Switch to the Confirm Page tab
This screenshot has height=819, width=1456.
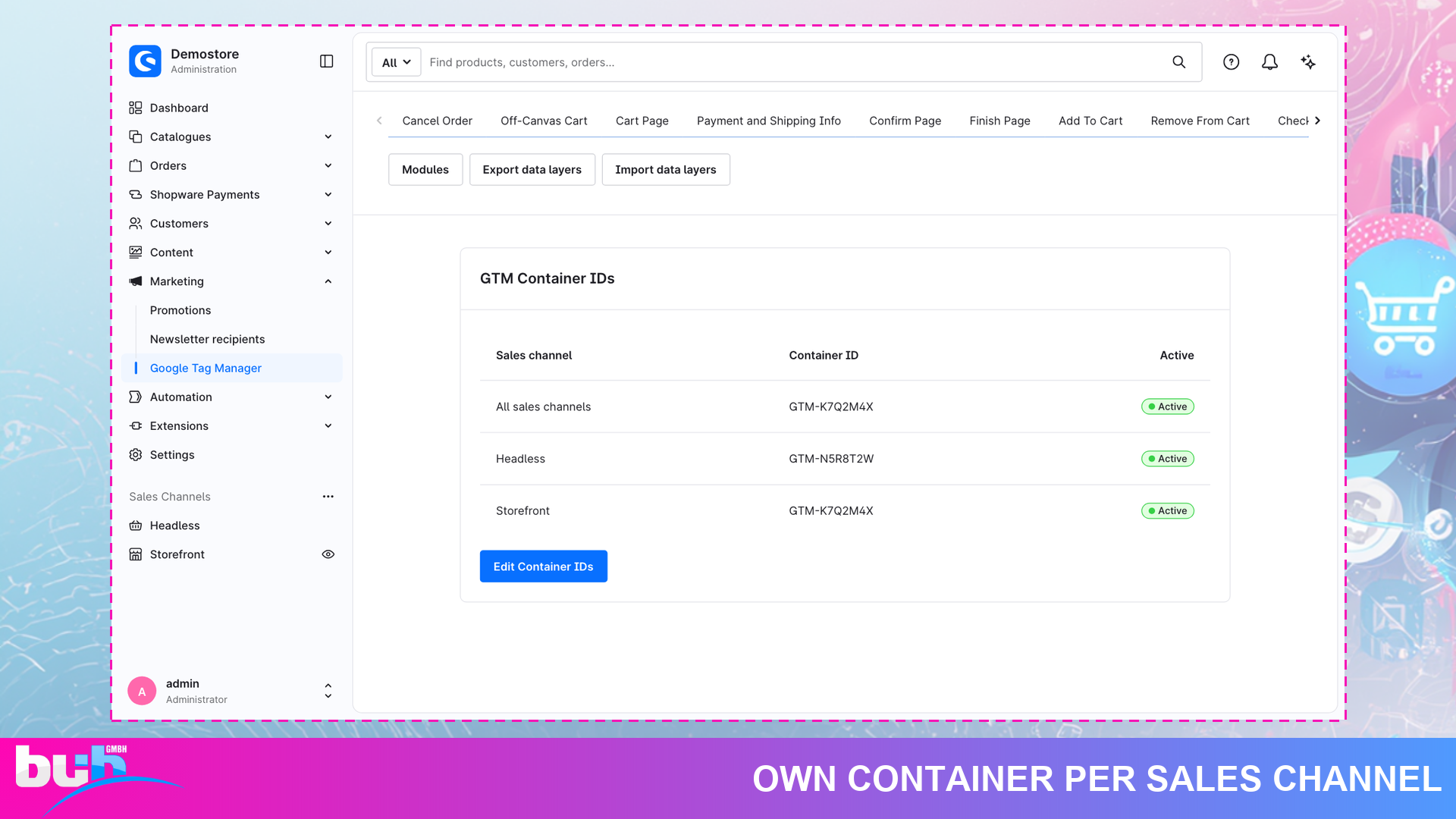coord(905,121)
